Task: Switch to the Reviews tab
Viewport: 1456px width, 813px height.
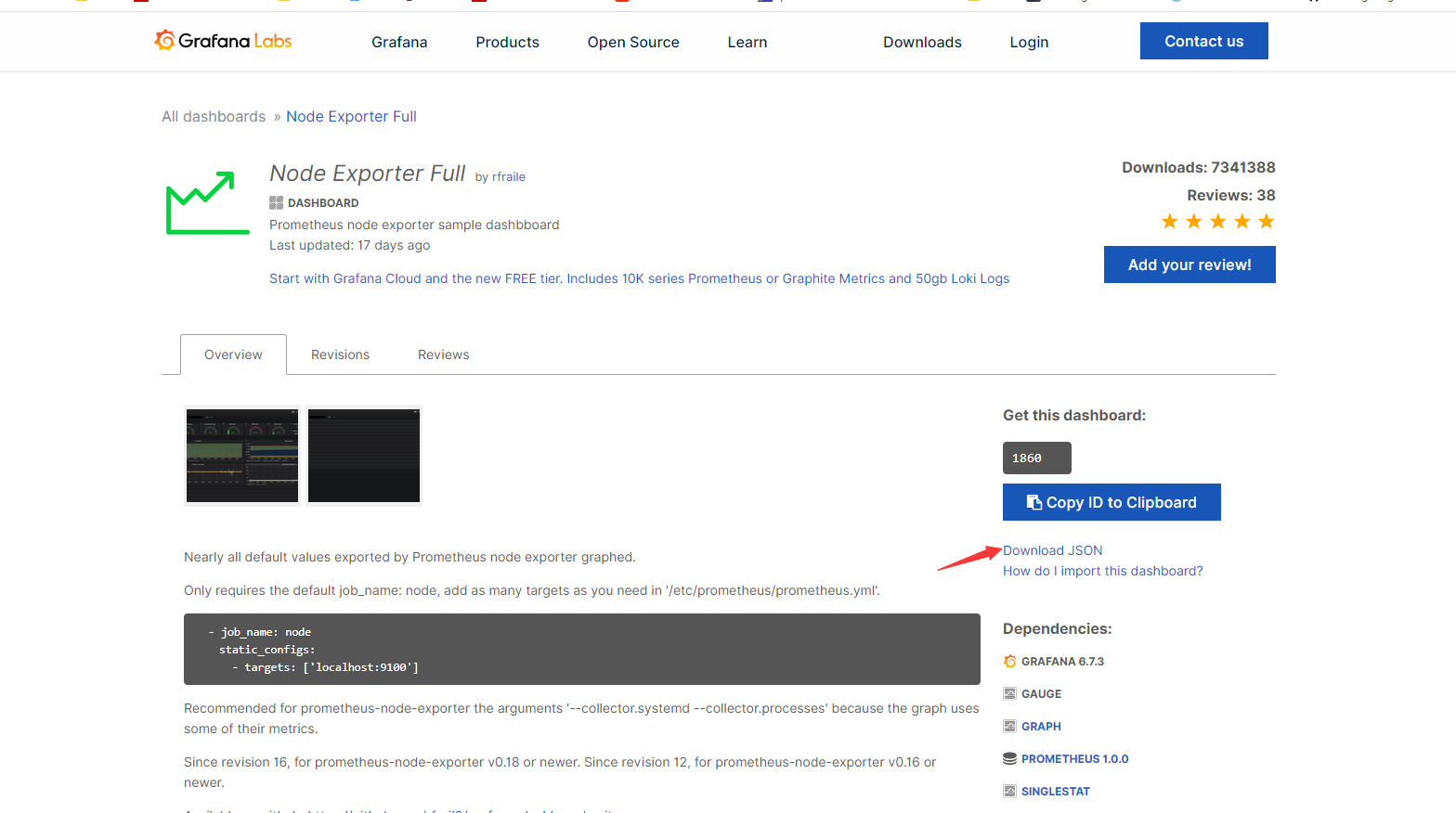Action: (x=443, y=355)
